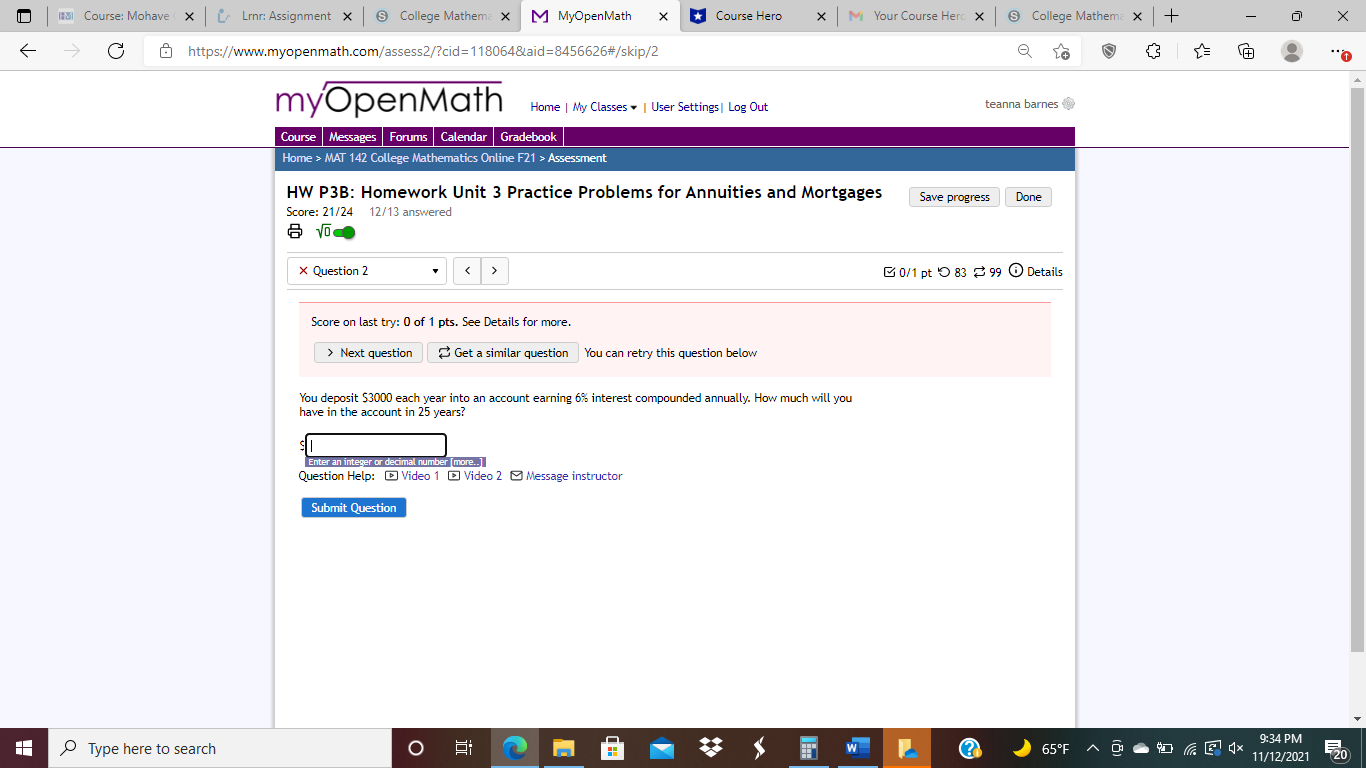The width and height of the screenshot is (1366, 768).
Task: Click the Get a similar question link
Action: (x=502, y=352)
